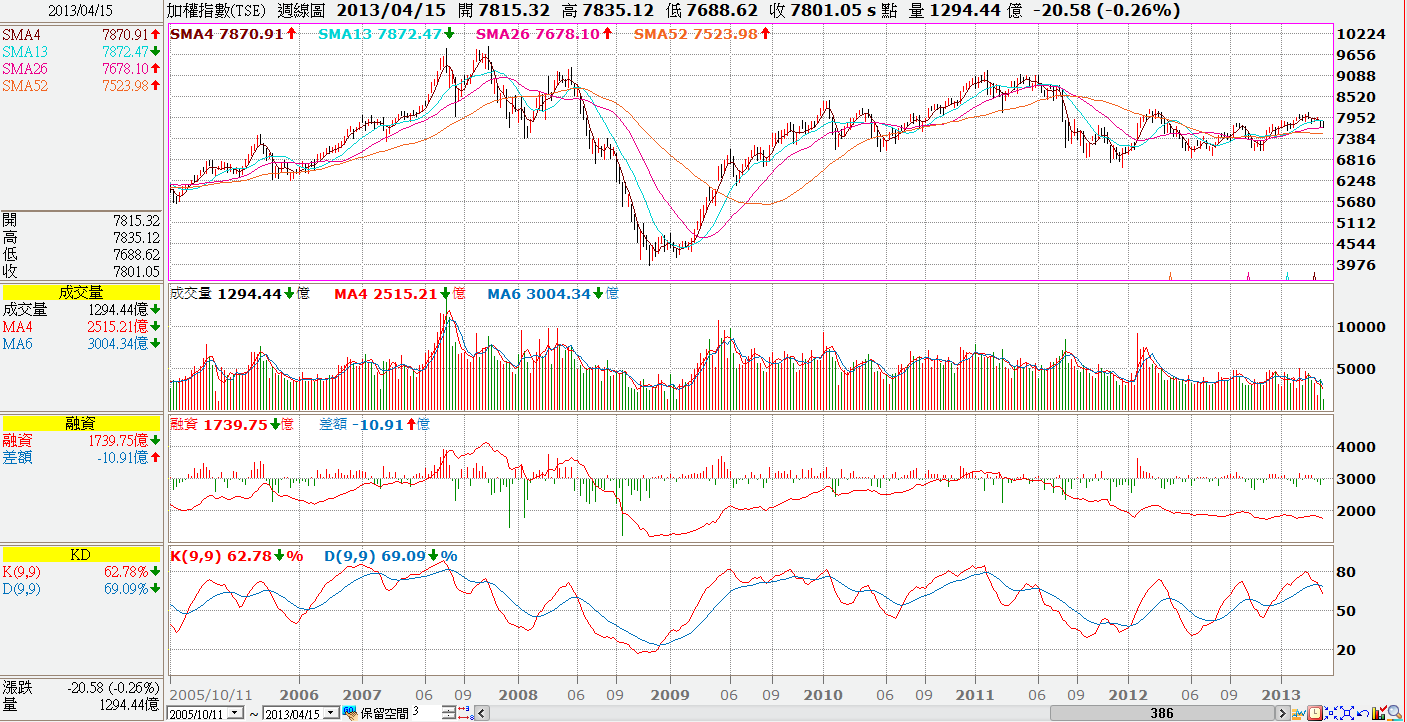Click the scrollbar thumb labeled 386
Viewport: 1407px width, 722px height.
point(1163,713)
